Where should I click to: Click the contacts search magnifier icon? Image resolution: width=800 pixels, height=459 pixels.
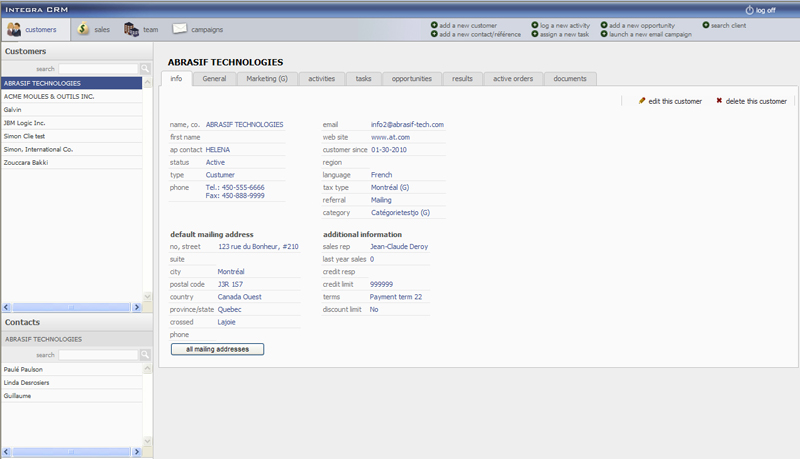(145, 355)
